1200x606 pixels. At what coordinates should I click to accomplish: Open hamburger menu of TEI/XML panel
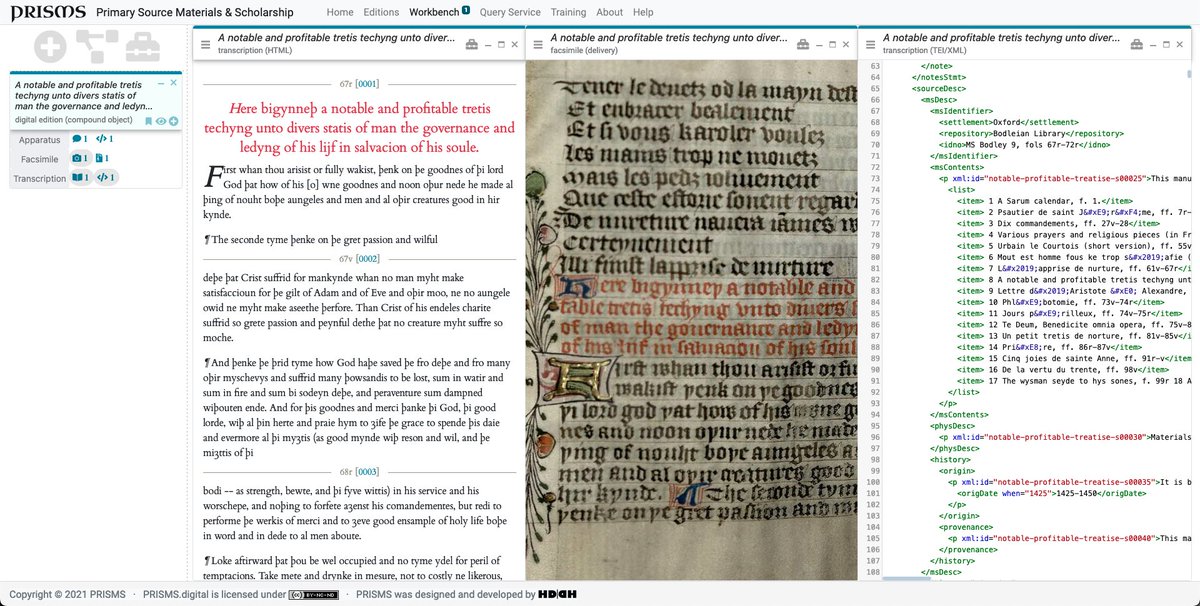point(872,44)
